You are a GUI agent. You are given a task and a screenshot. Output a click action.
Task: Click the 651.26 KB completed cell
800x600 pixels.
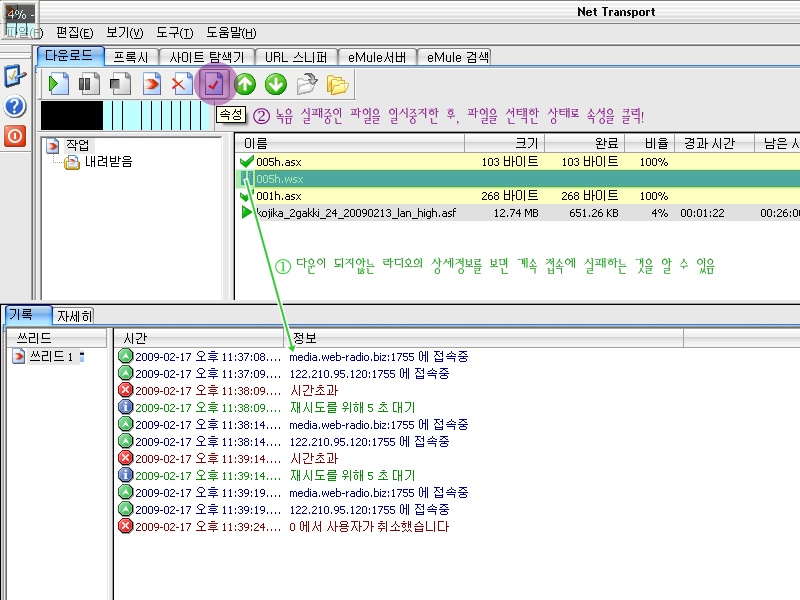tap(593, 213)
